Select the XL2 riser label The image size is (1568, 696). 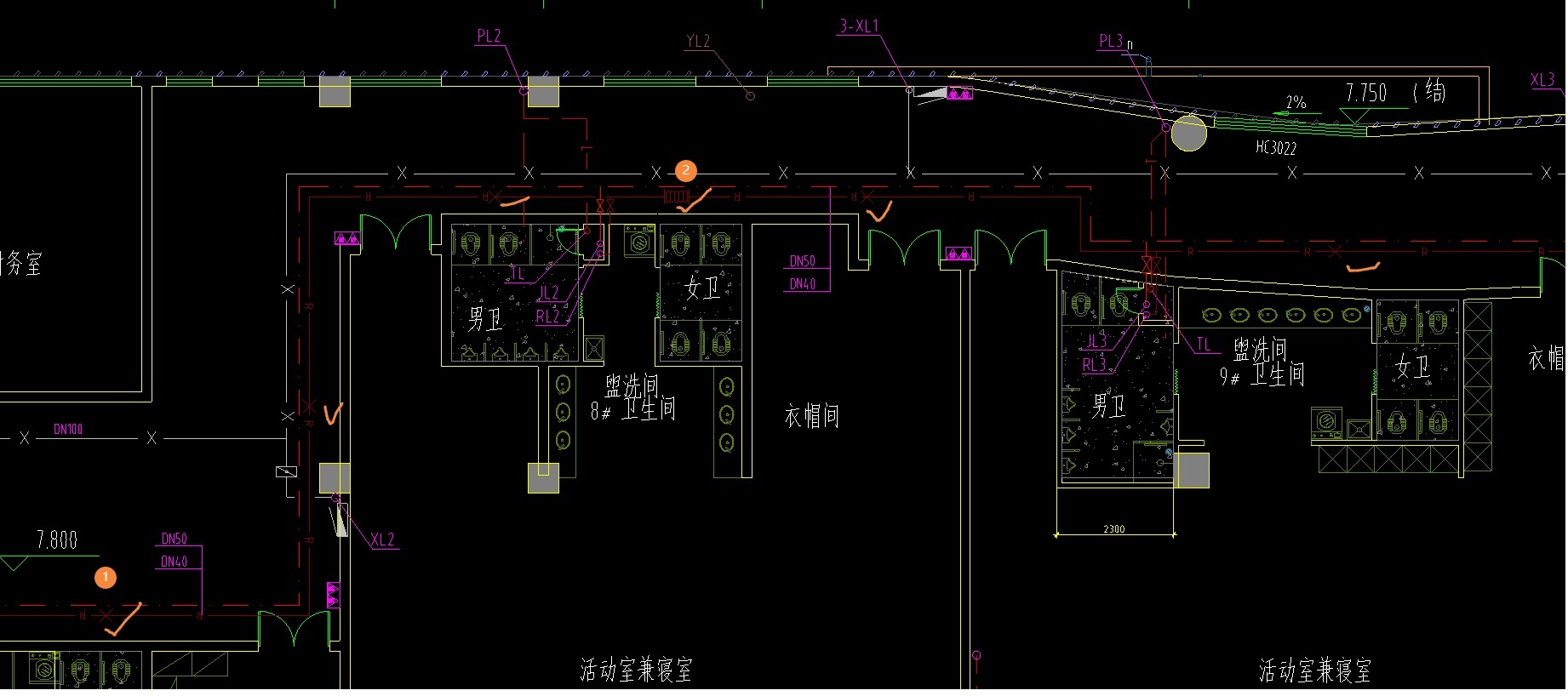[x=383, y=540]
